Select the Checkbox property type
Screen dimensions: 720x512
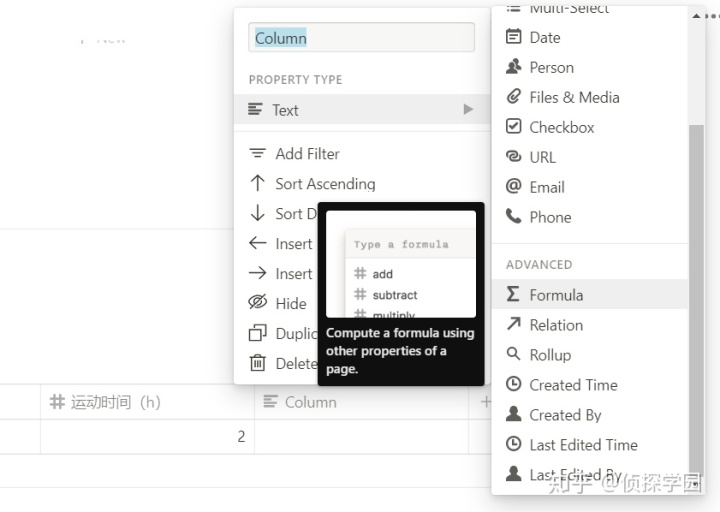[590, 127]
